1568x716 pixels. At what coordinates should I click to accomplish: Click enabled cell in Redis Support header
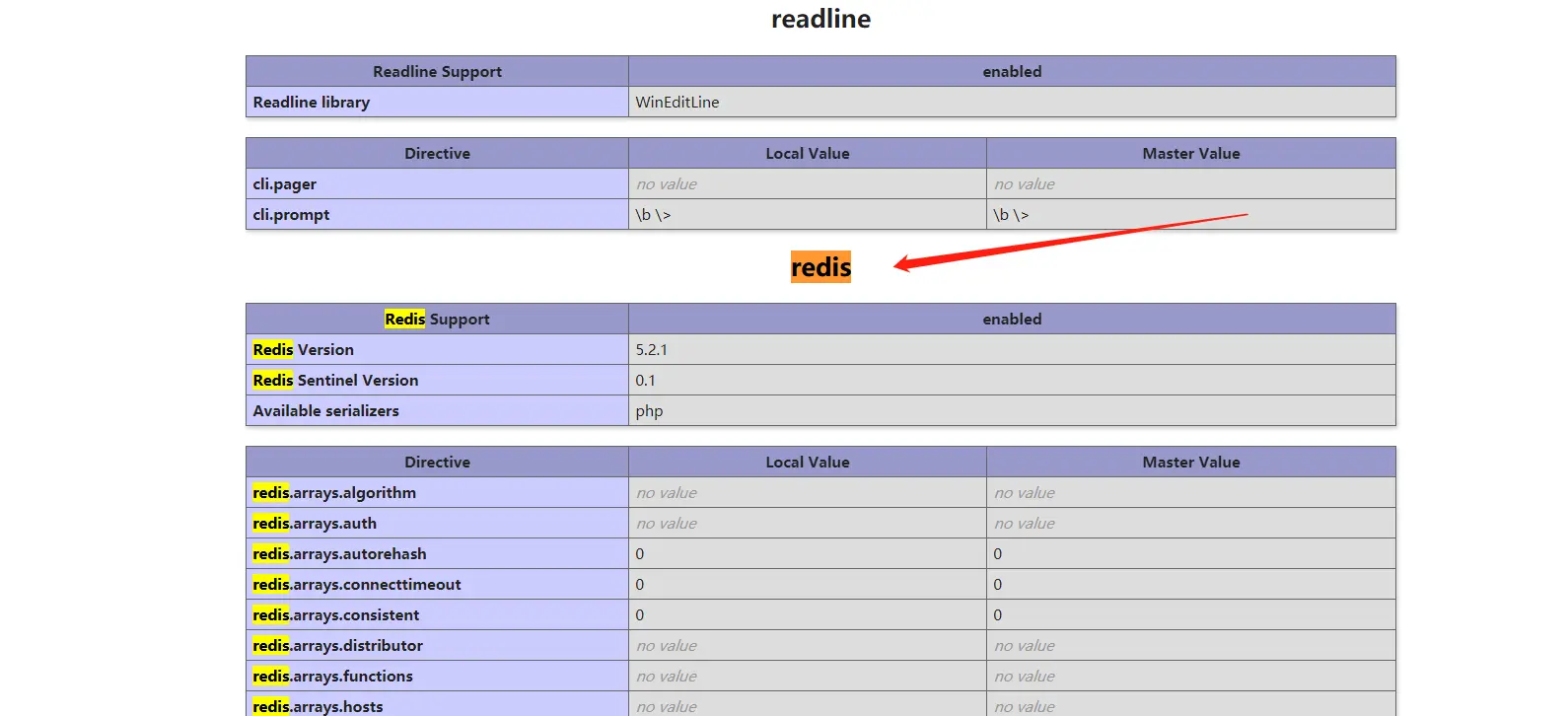(x=1012, y=319)
